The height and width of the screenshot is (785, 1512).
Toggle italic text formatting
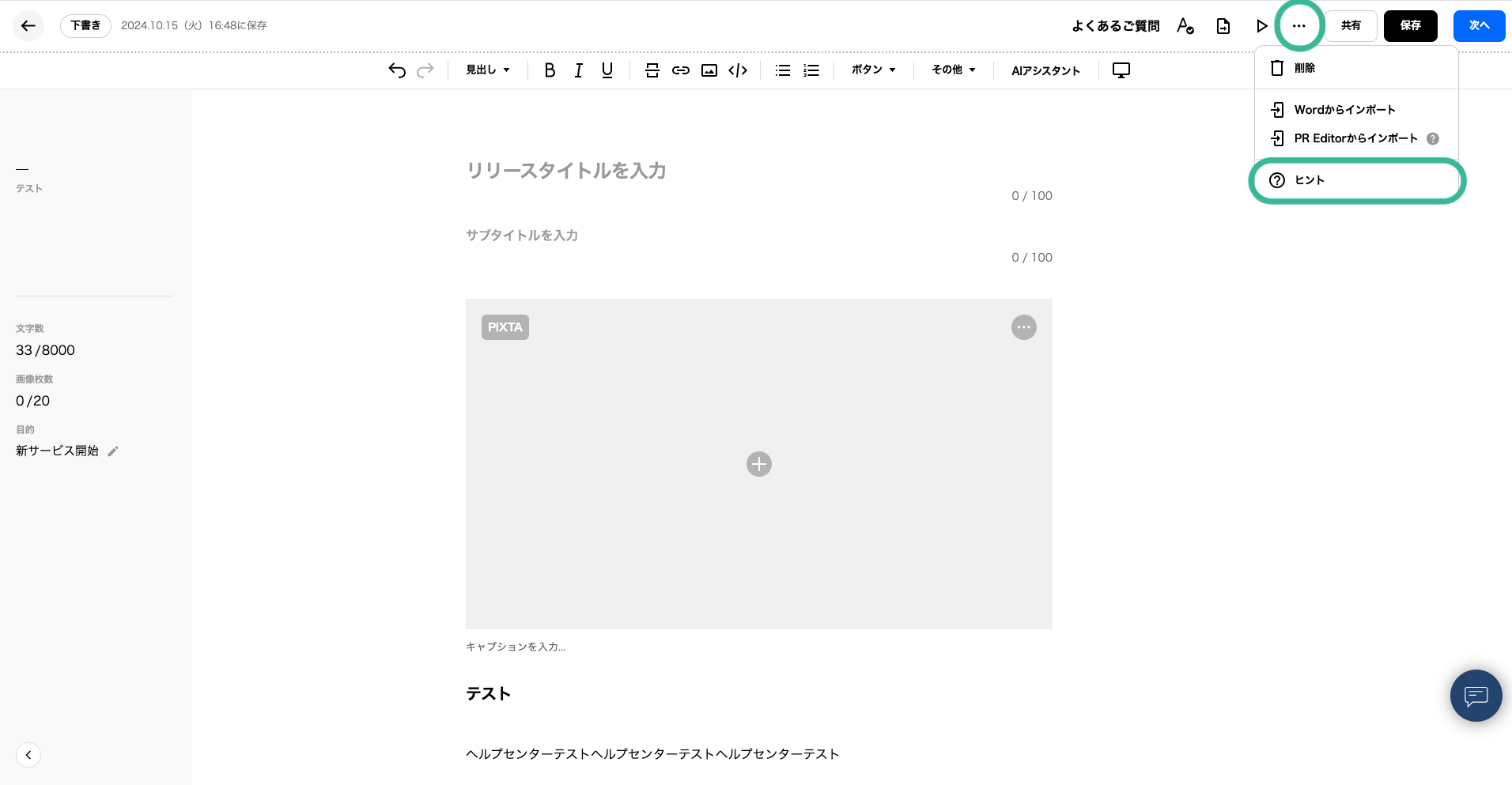578,70
